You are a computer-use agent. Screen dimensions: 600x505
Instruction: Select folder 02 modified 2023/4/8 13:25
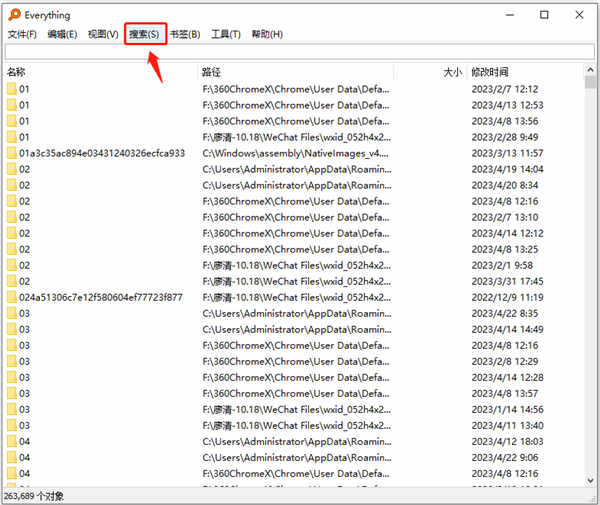click(x=18, y=249)
